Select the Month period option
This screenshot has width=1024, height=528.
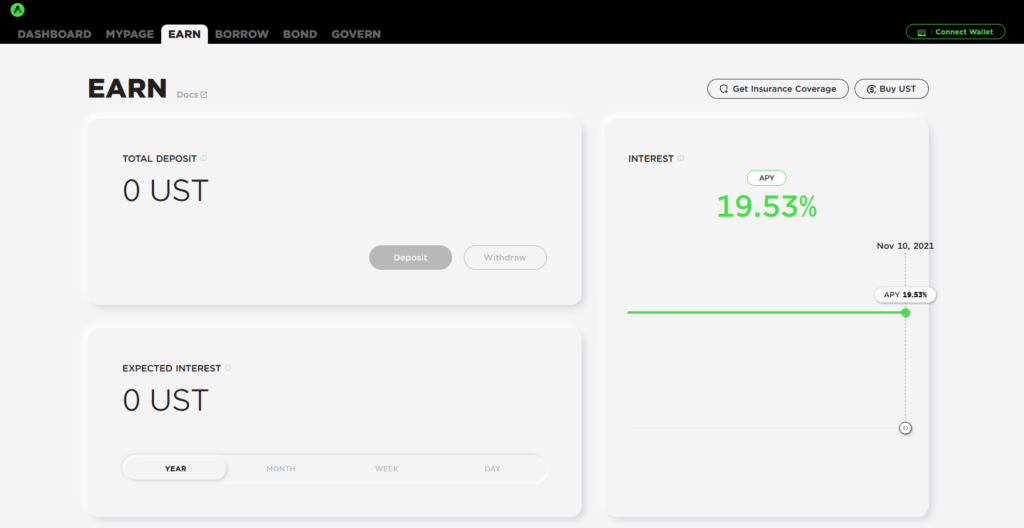coord(281,469)
